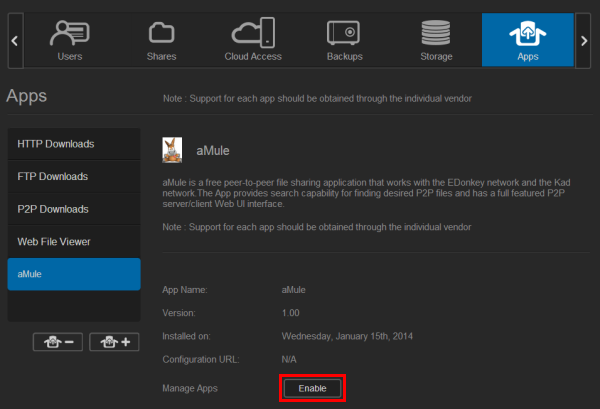Click the Enable button for aMule

click(312, 388)
